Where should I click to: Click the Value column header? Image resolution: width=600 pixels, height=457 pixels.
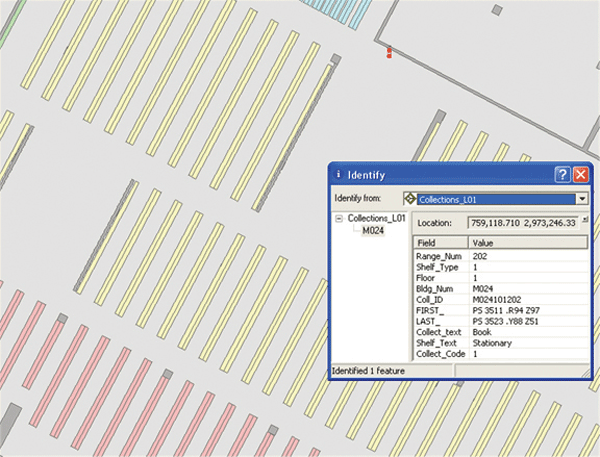point(528,243)
